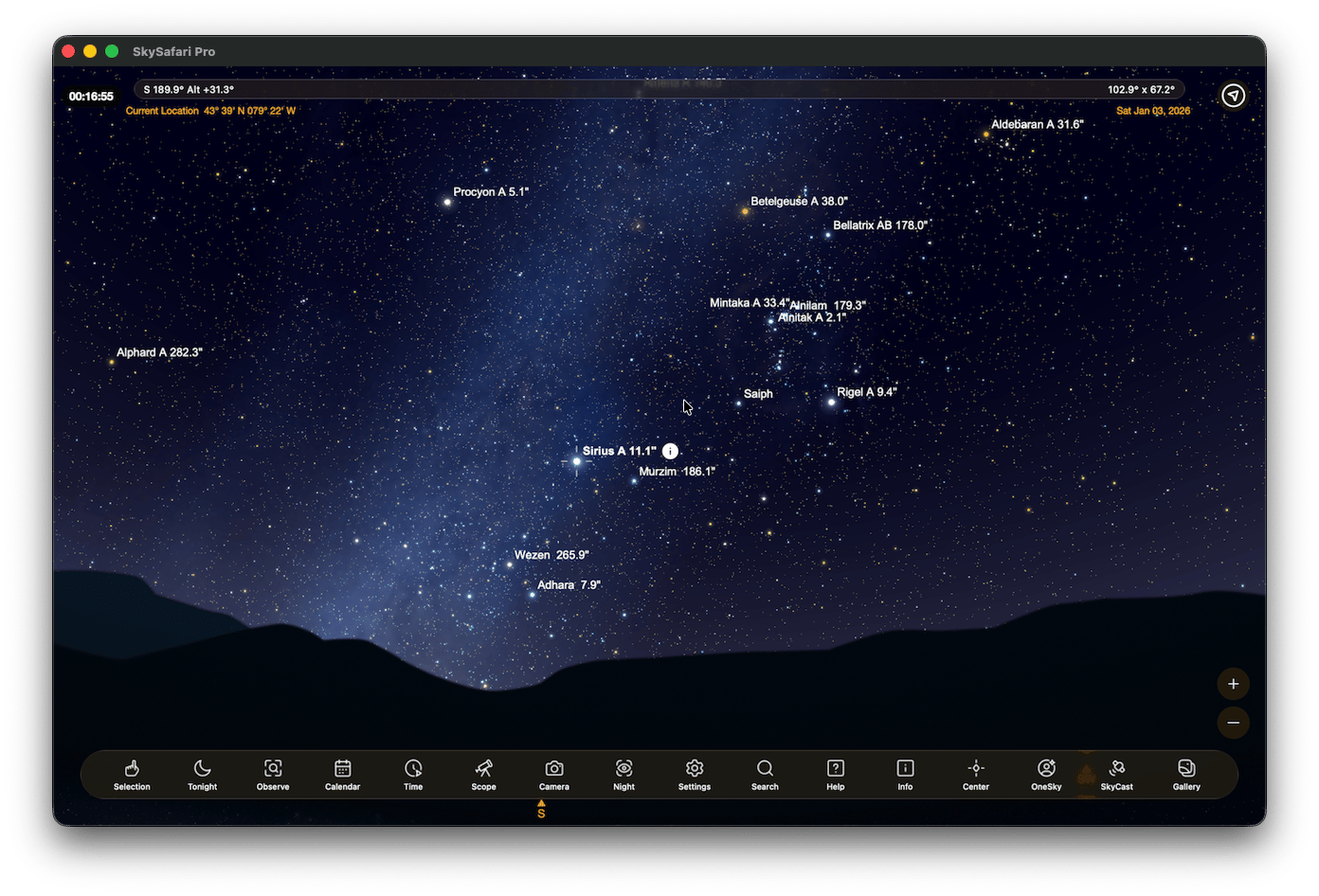Open the Calendar panel
The width and height of the screenshot is (1319, 896).
[343, 774]
